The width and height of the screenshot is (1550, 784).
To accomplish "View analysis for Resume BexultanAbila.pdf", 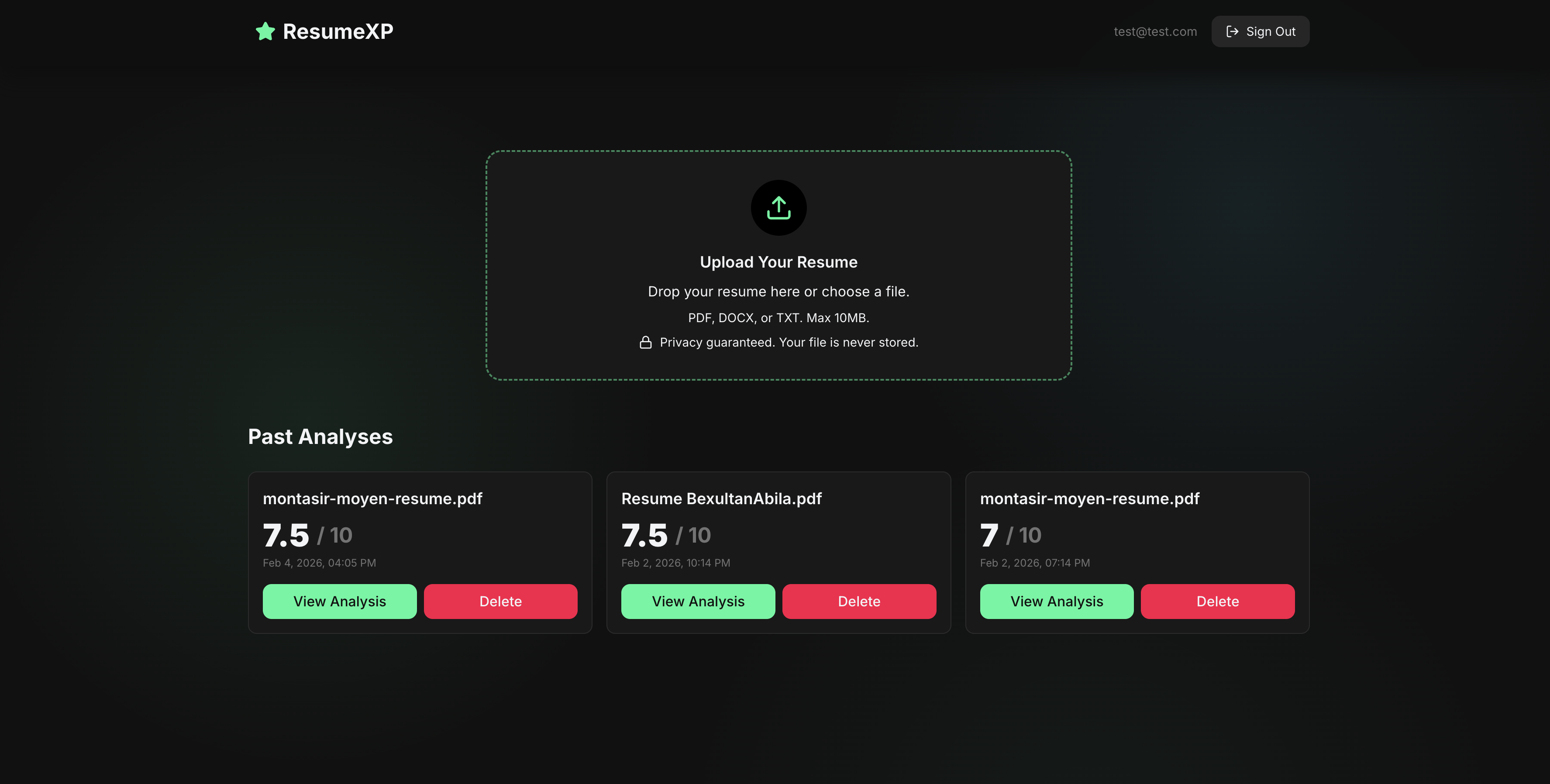I will point(698,601).
